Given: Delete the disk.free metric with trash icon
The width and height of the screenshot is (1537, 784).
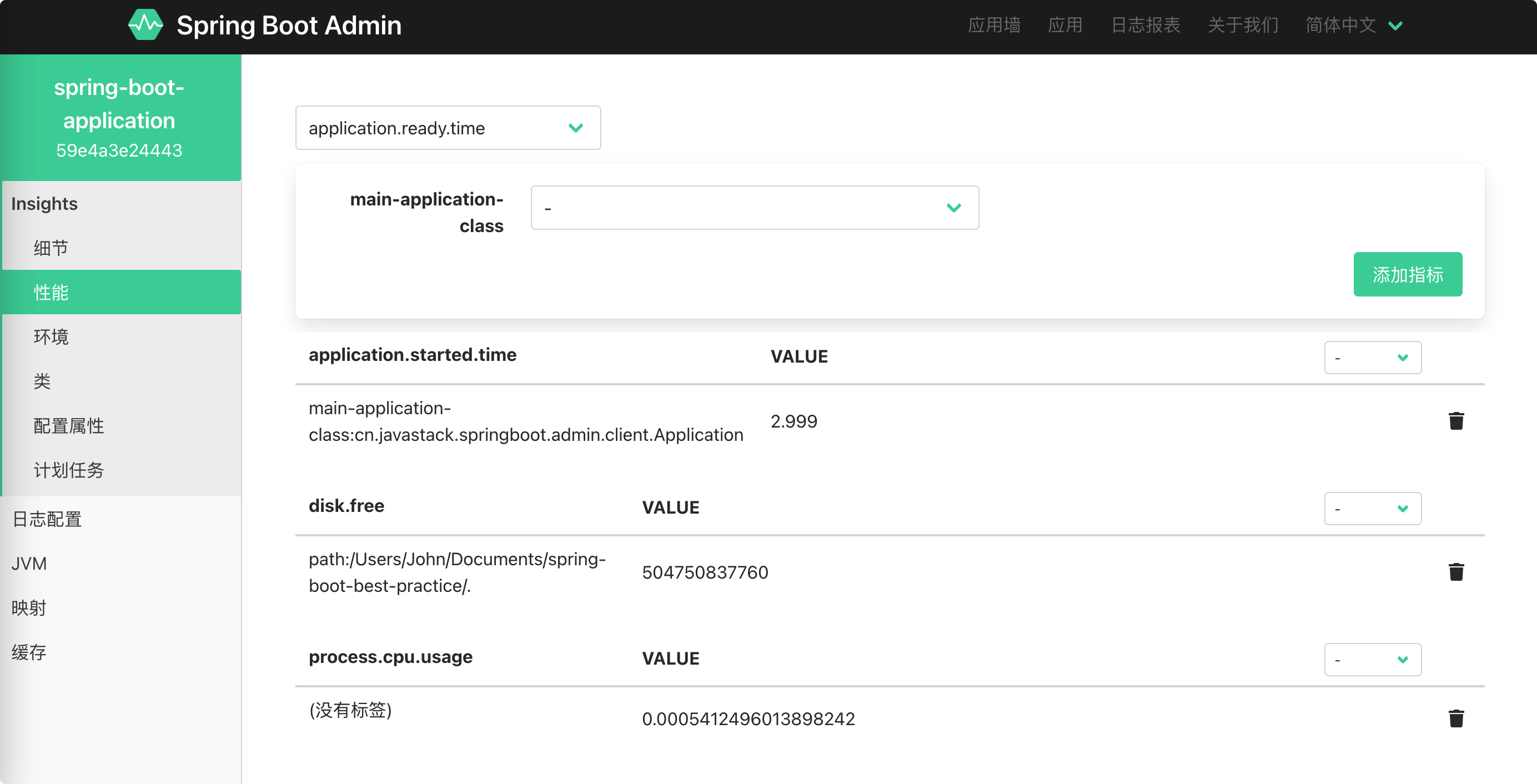Looking at the screenshot, I should coord(1456,572).
